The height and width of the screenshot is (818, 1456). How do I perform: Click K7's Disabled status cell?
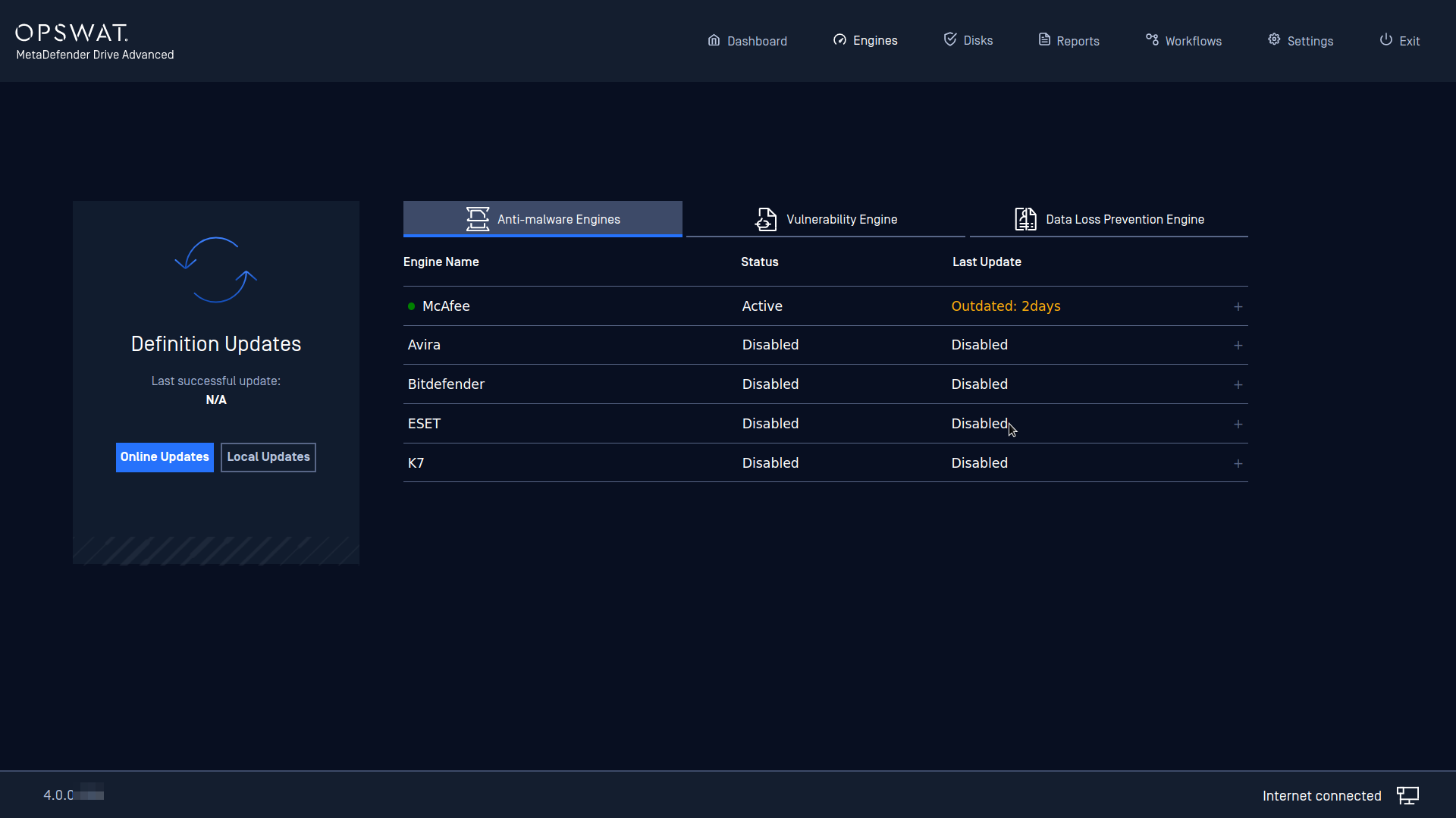tap(770, 463)
